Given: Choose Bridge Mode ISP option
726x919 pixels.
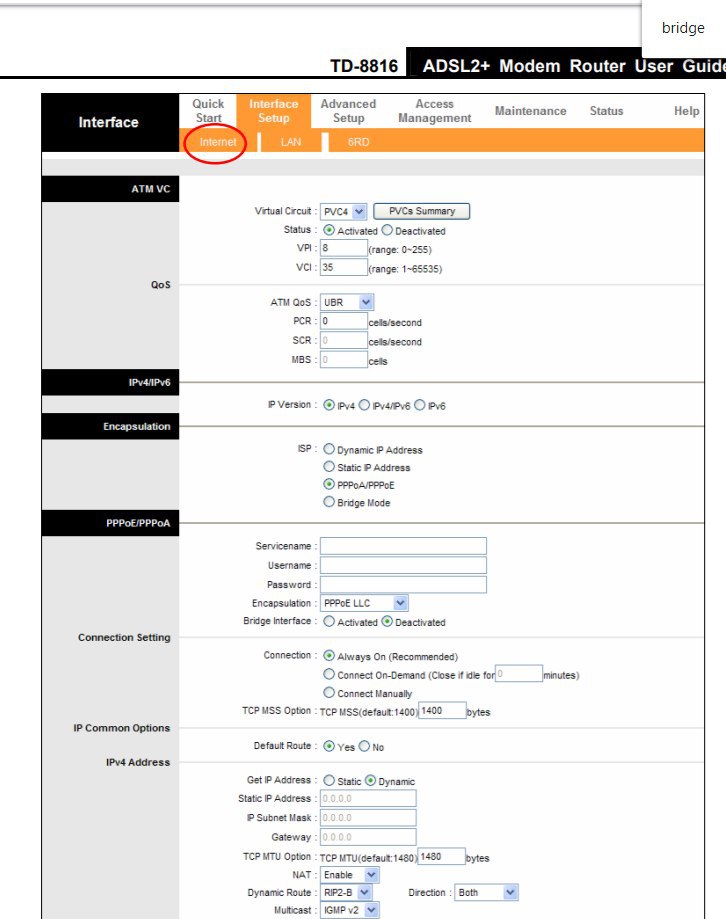Looking at the screenshot, I should tap(329, 502).
